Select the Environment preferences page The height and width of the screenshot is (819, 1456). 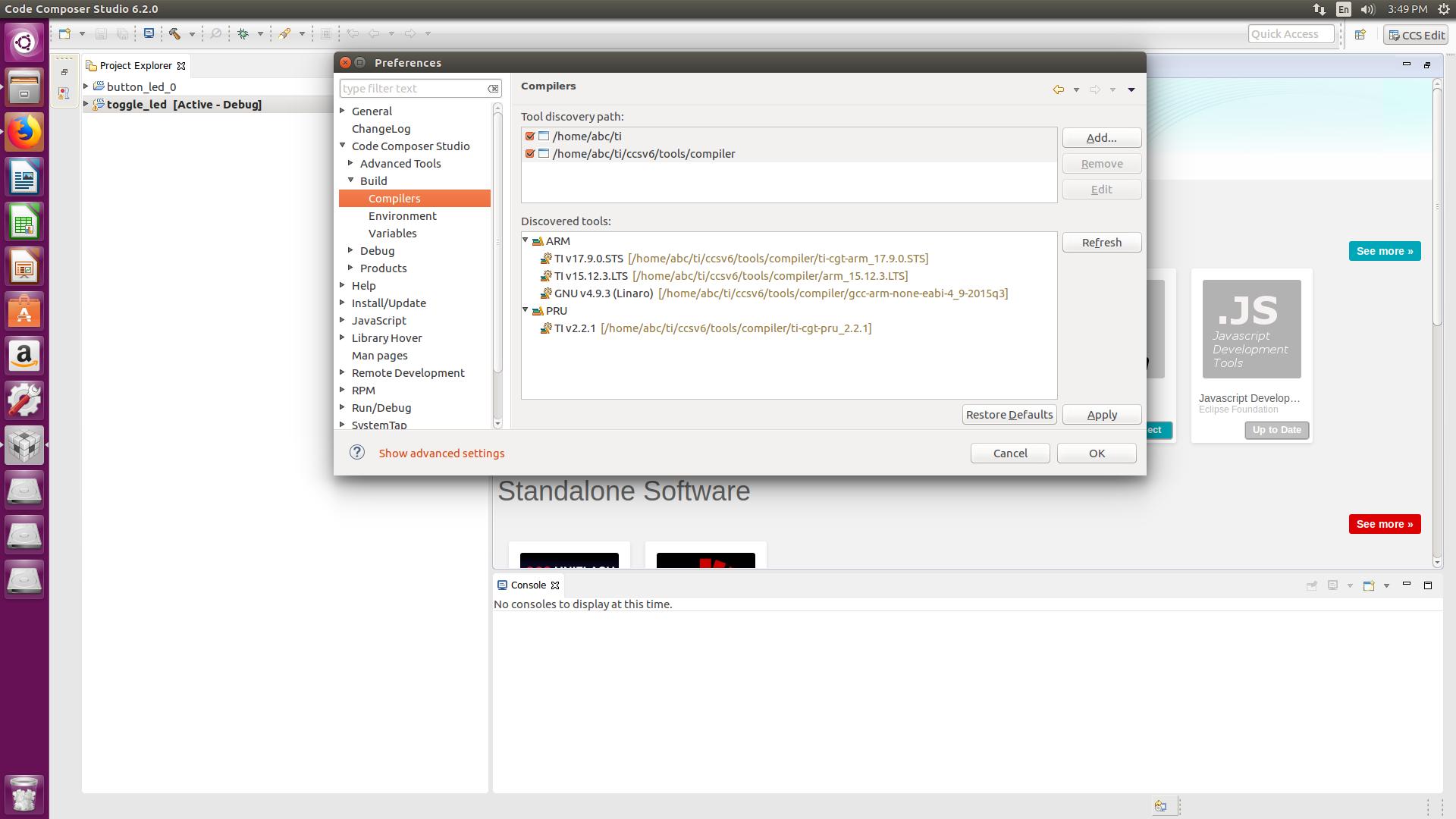pyautogui.click(x=402, y=216)
